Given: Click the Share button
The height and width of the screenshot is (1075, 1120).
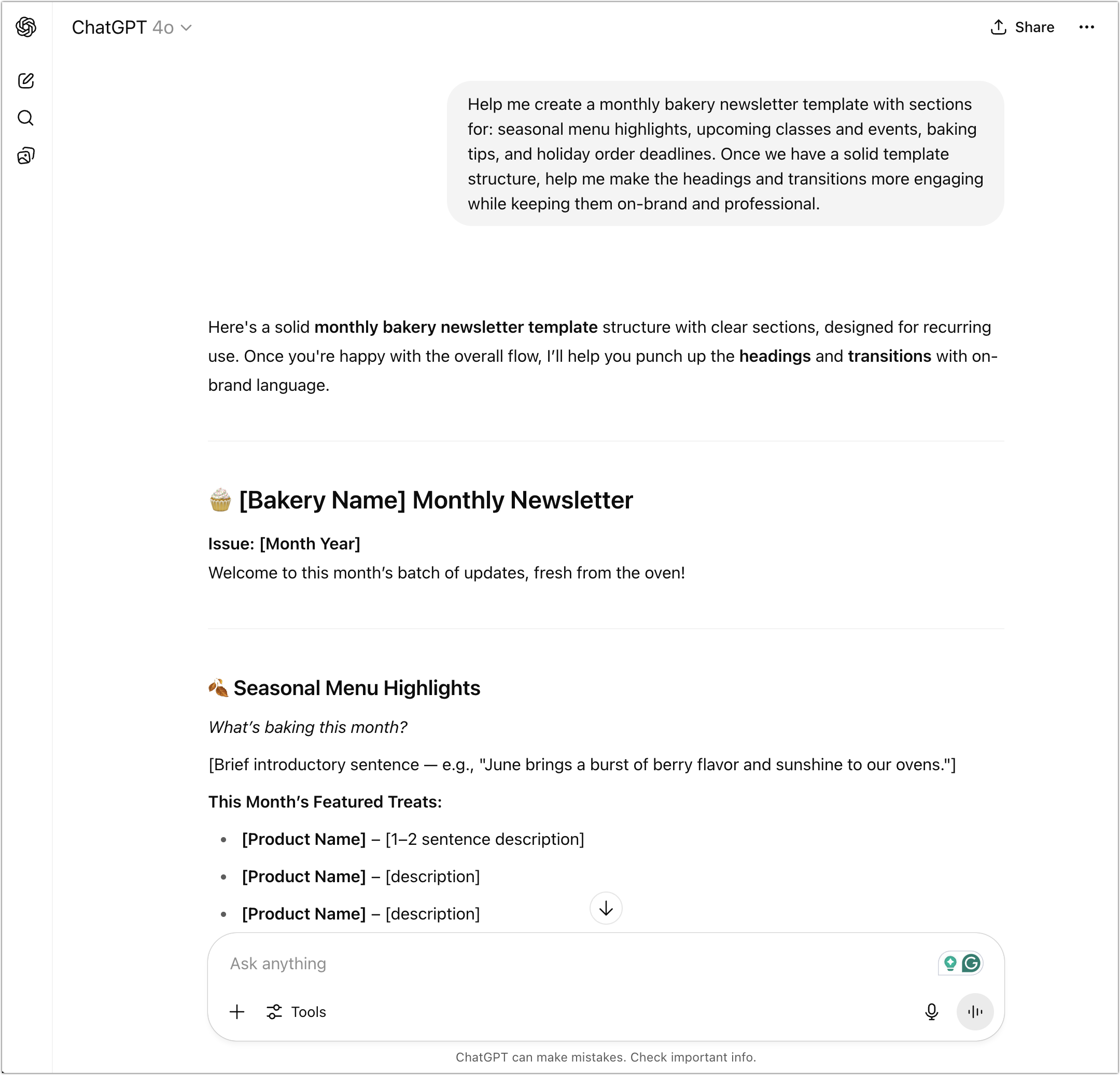Looking at the screenshot, I should pyautogui.click(x=1023, y=27).
